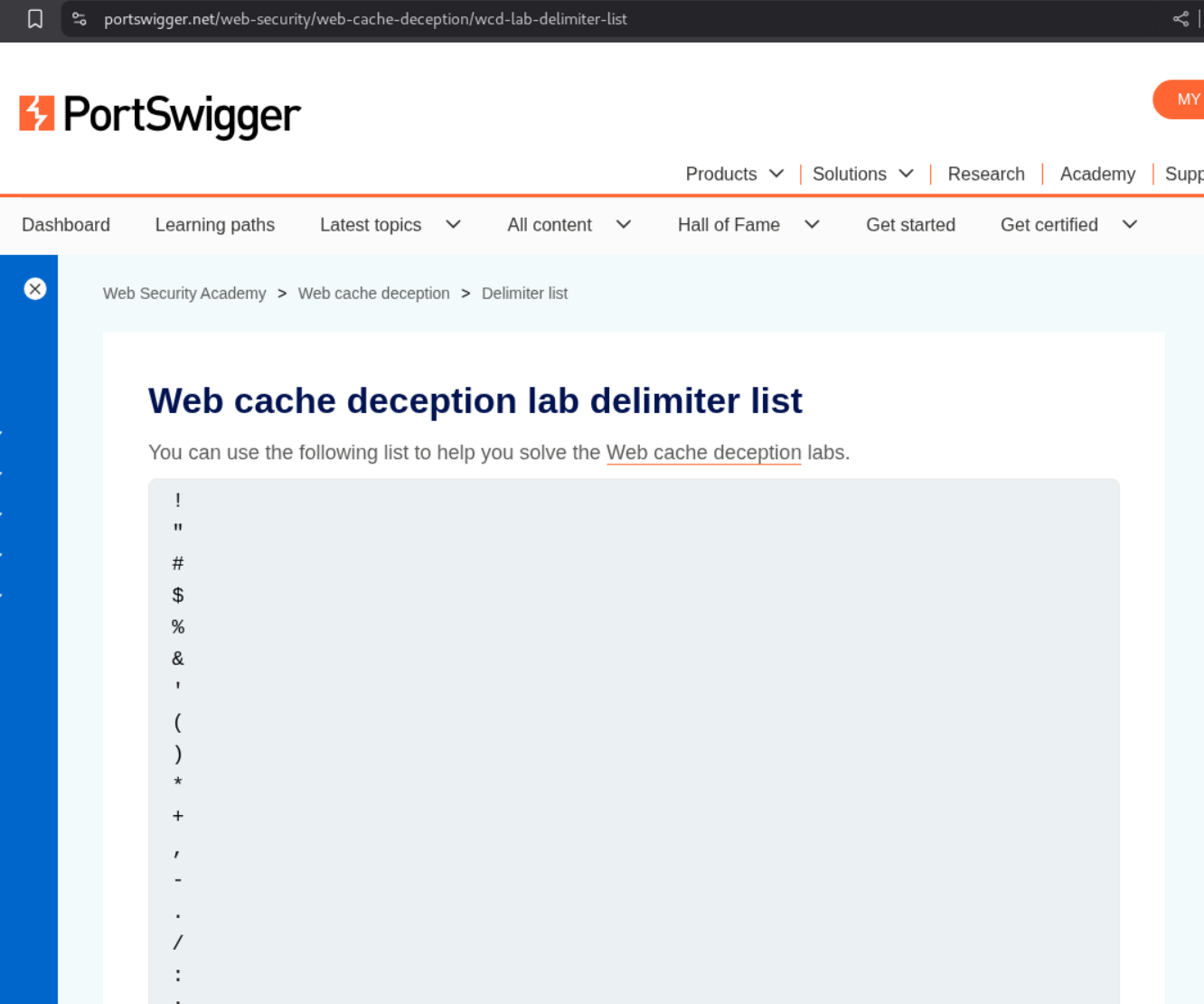The width and height of the screenshot is (1204, 1004).
Task: Open site information icon beside URL
Action: coord(80,19)
